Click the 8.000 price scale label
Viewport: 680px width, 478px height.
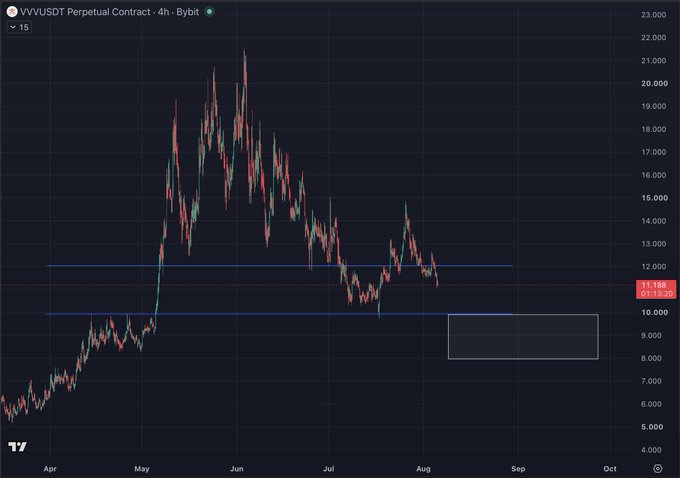click(651, 358)
